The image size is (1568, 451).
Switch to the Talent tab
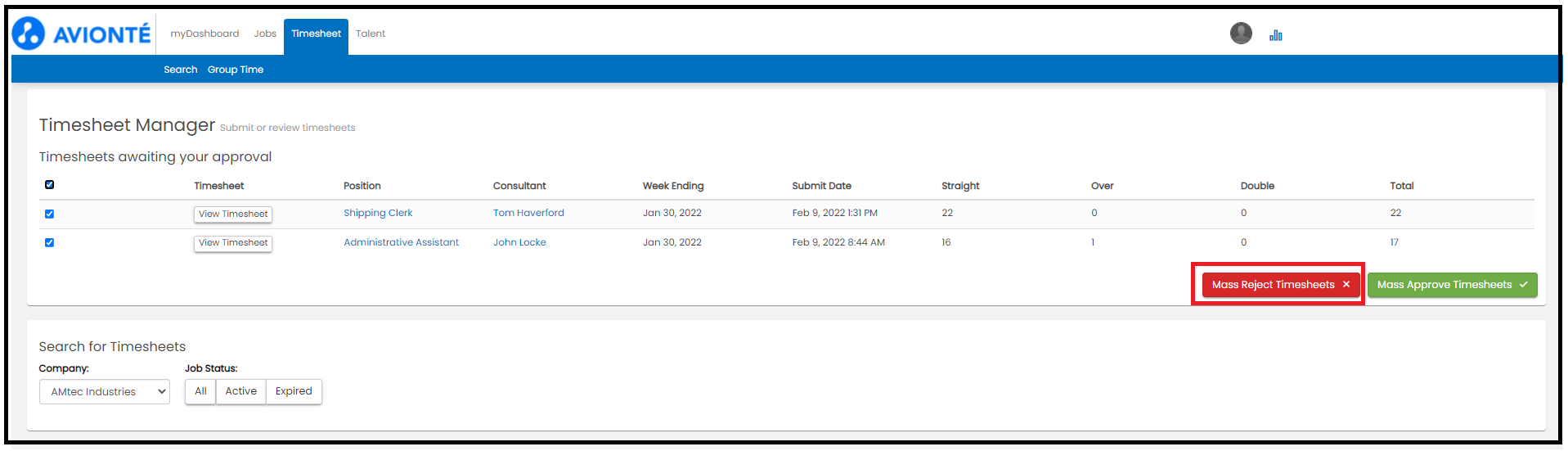point(371,34)
